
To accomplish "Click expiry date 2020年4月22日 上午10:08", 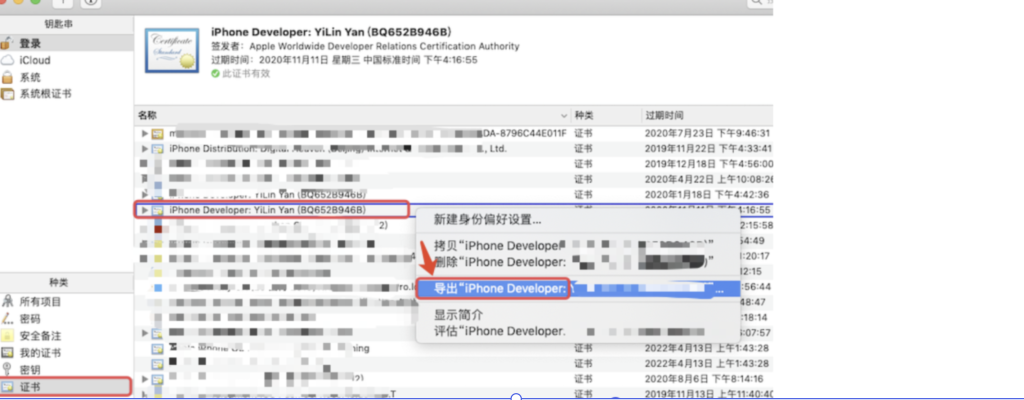I will click(x=709, y=179).
